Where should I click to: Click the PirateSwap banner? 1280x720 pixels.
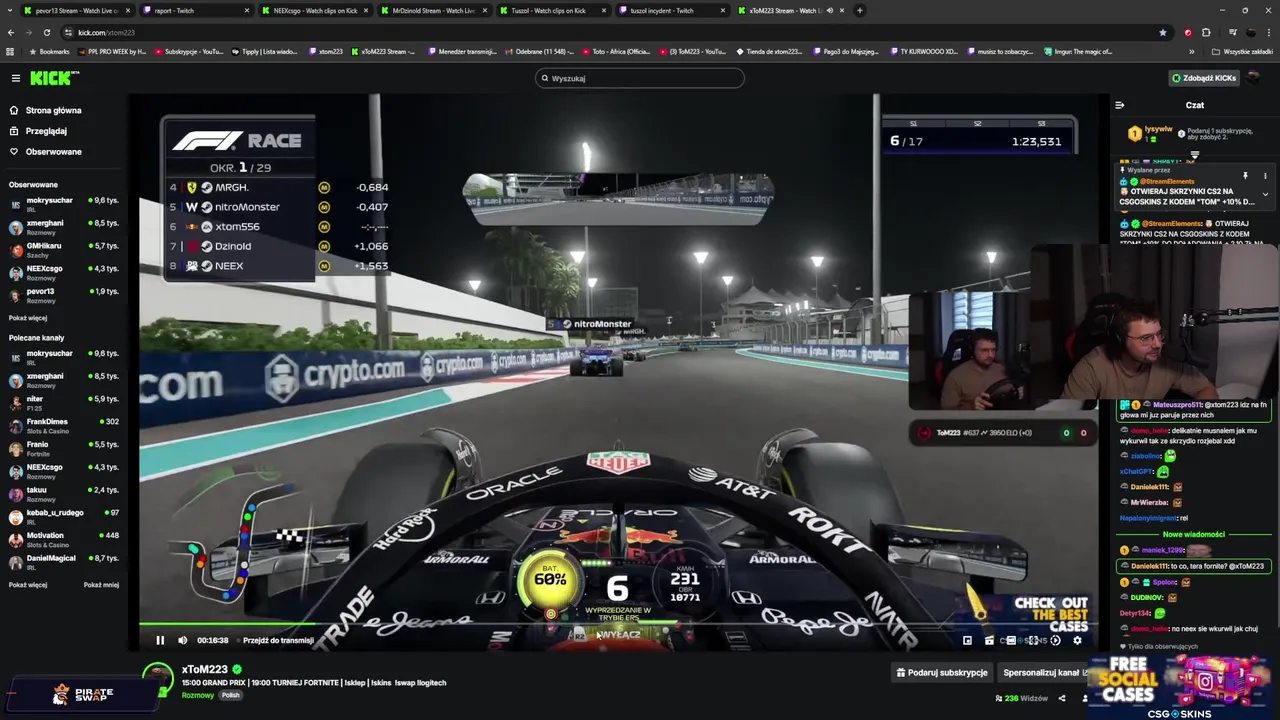(x=83, y=693)
